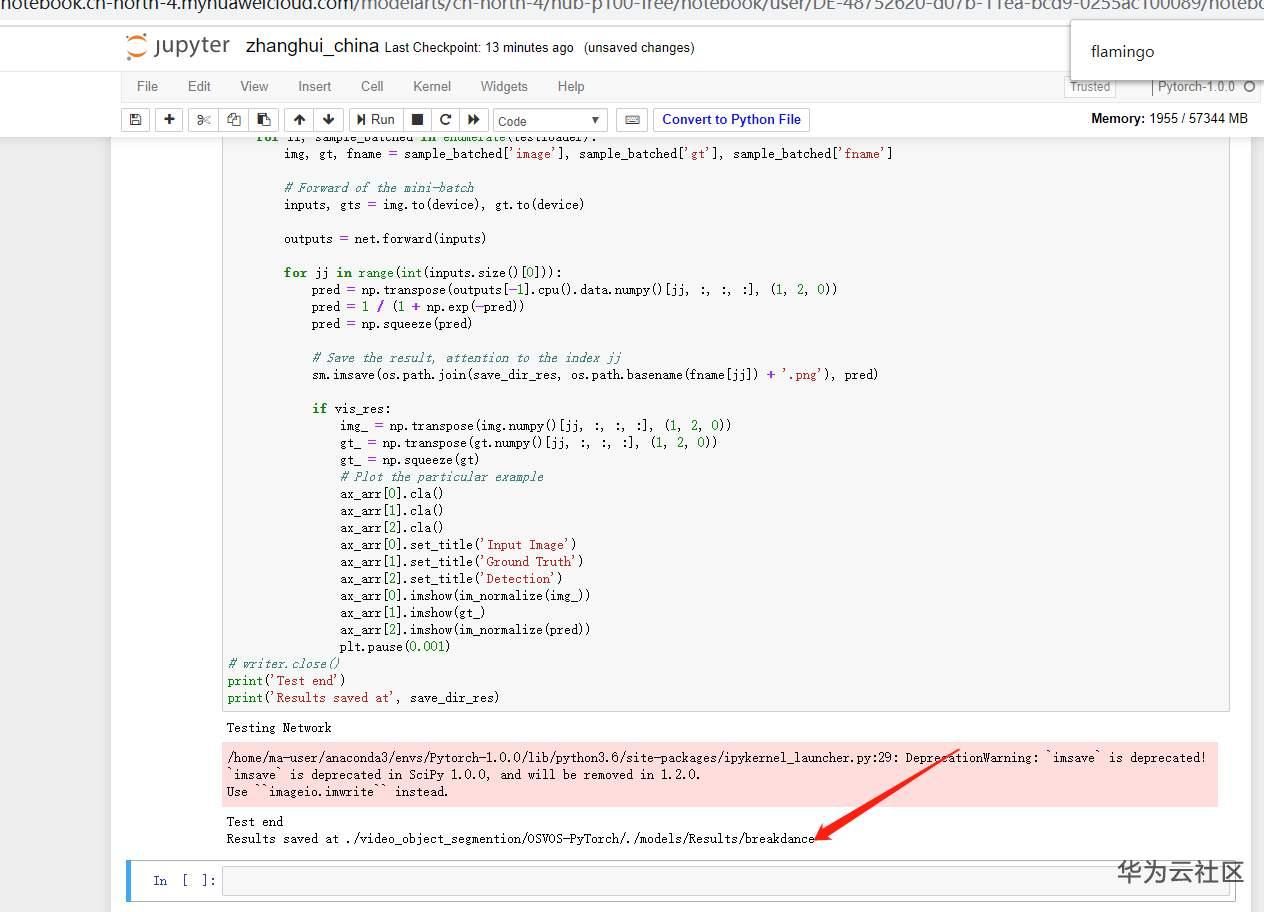The height and width of the screenshot is (912, 1264).
Task: Focus the empty input cell
Action: [x=728, y=881]
